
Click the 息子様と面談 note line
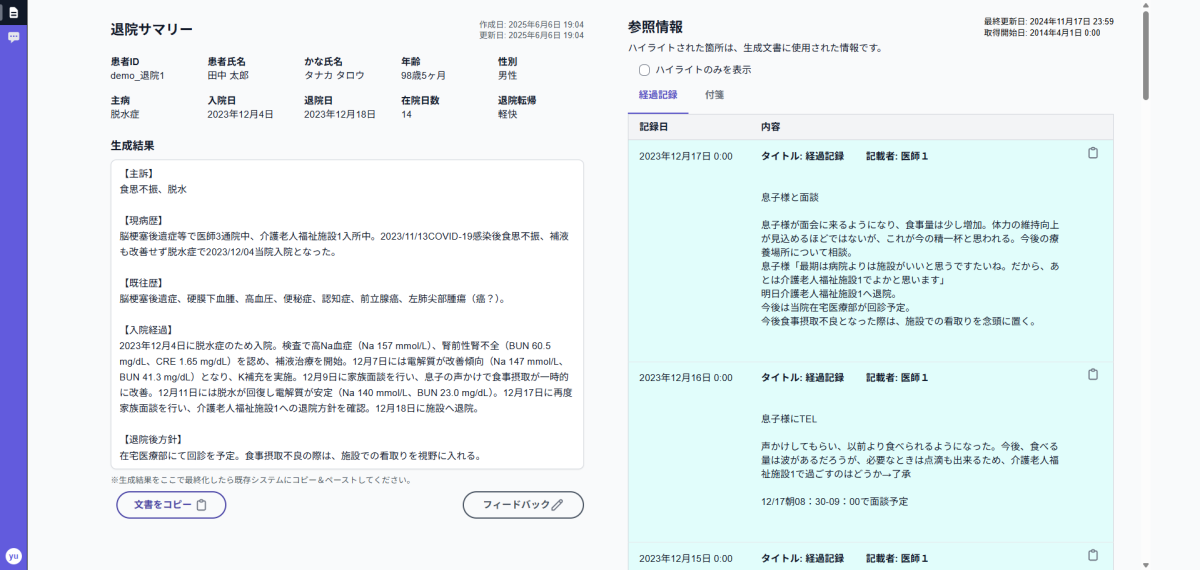coord(790,197)
